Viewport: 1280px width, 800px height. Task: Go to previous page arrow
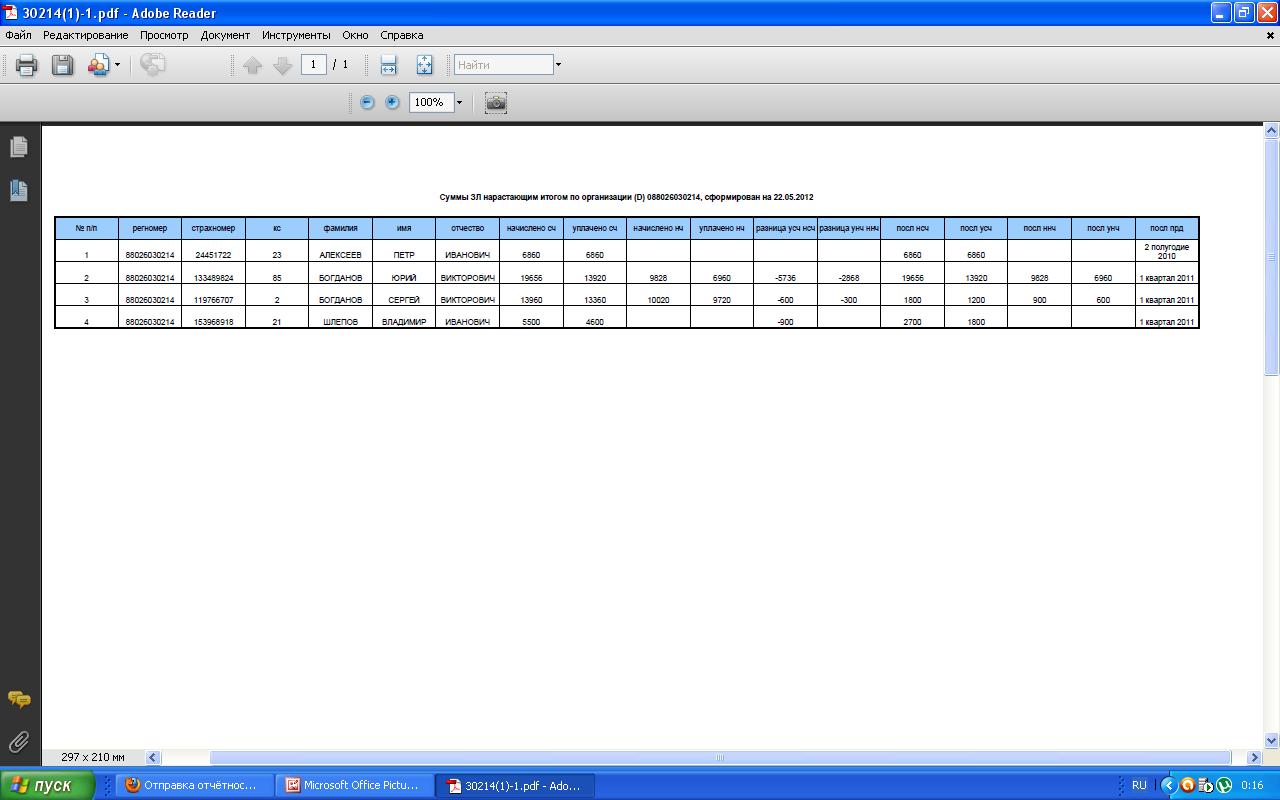tap(252, 65)
